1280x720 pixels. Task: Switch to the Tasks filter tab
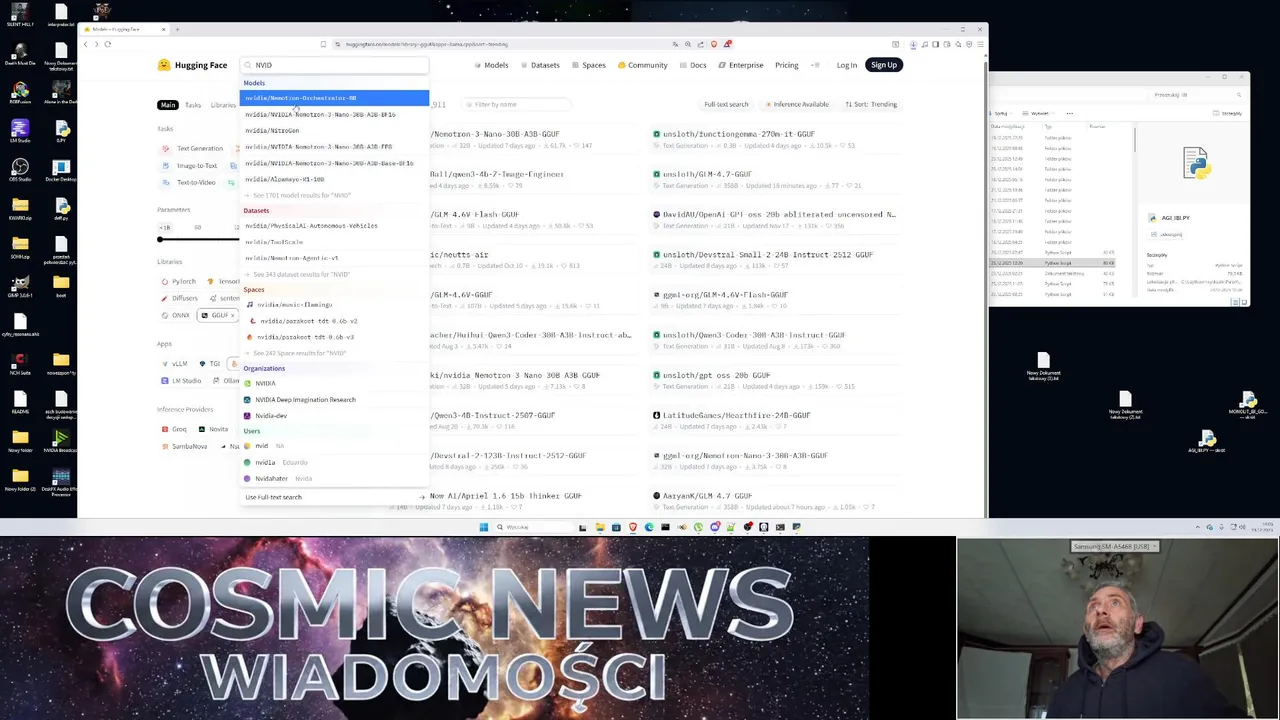pos(193,105)
